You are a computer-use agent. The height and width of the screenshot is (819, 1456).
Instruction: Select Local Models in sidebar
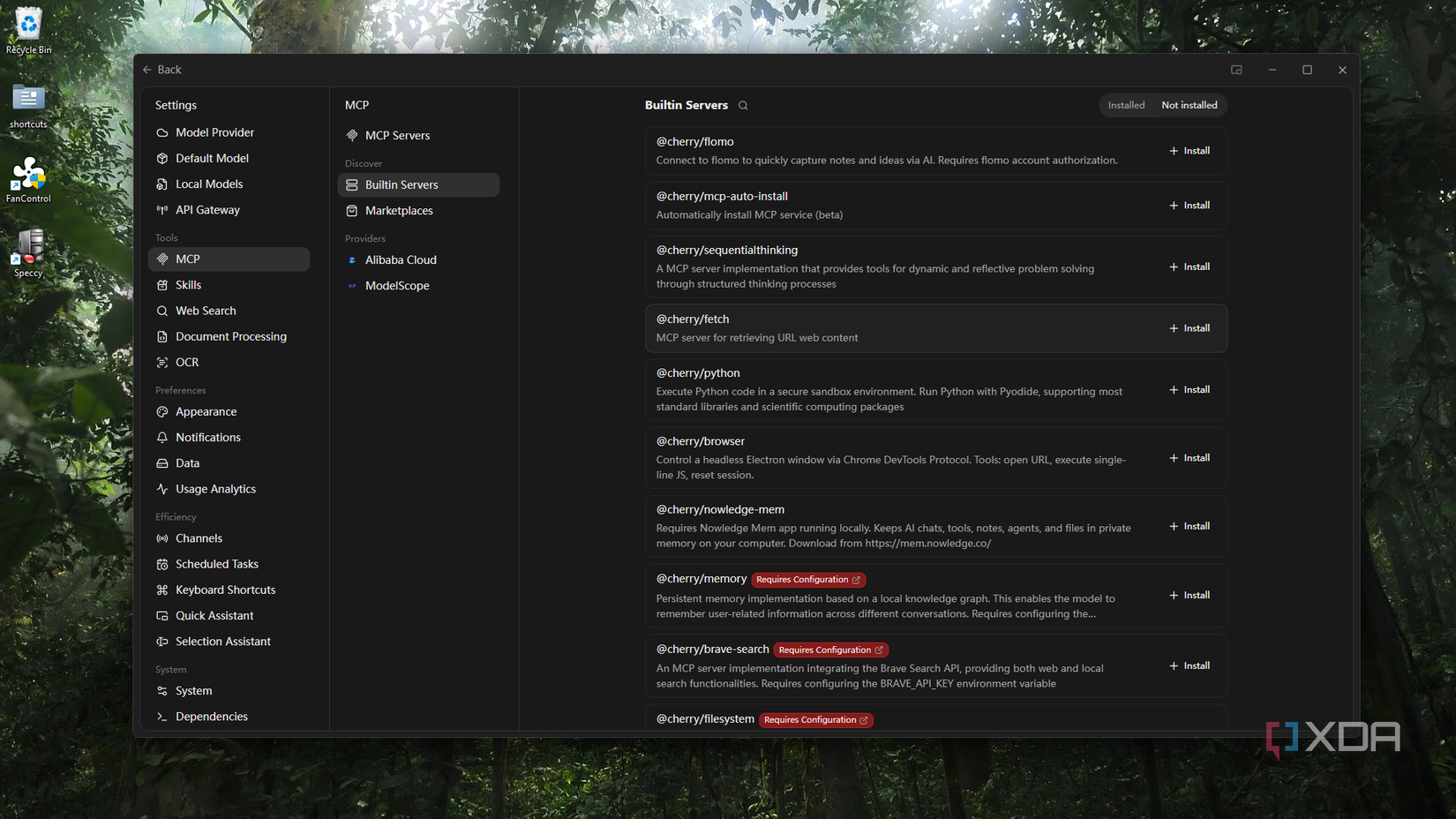[x=229, y=184]
